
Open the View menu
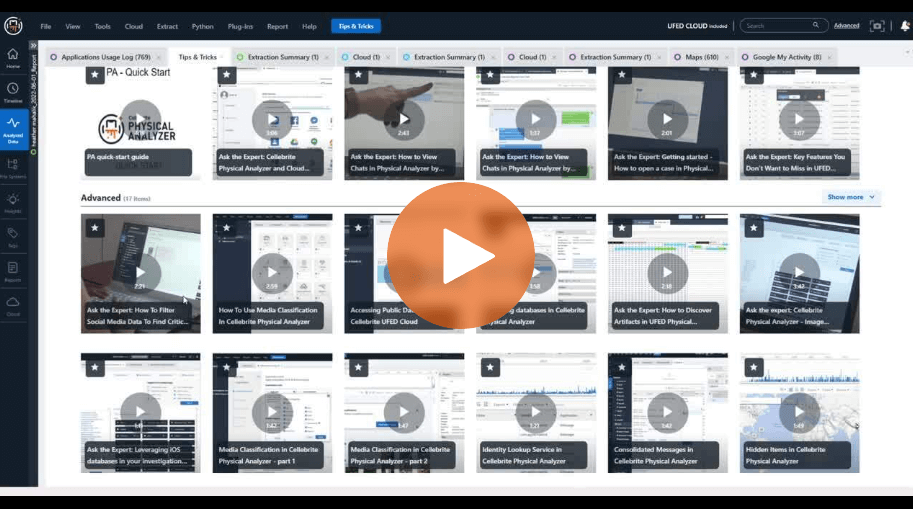[73, 26]
